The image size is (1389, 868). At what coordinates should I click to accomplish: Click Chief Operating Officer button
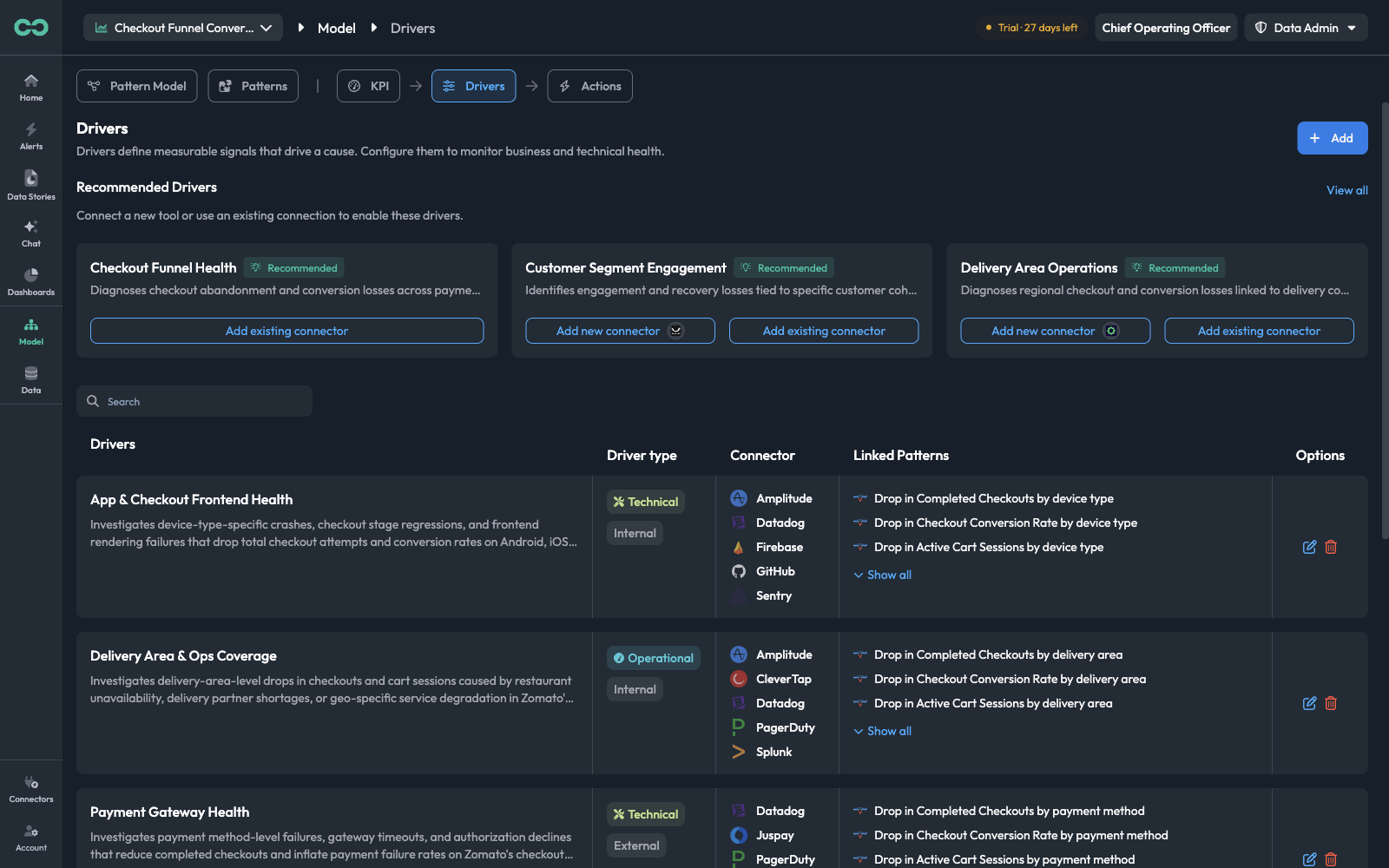pyautogui.click(x=1166, y=28)
